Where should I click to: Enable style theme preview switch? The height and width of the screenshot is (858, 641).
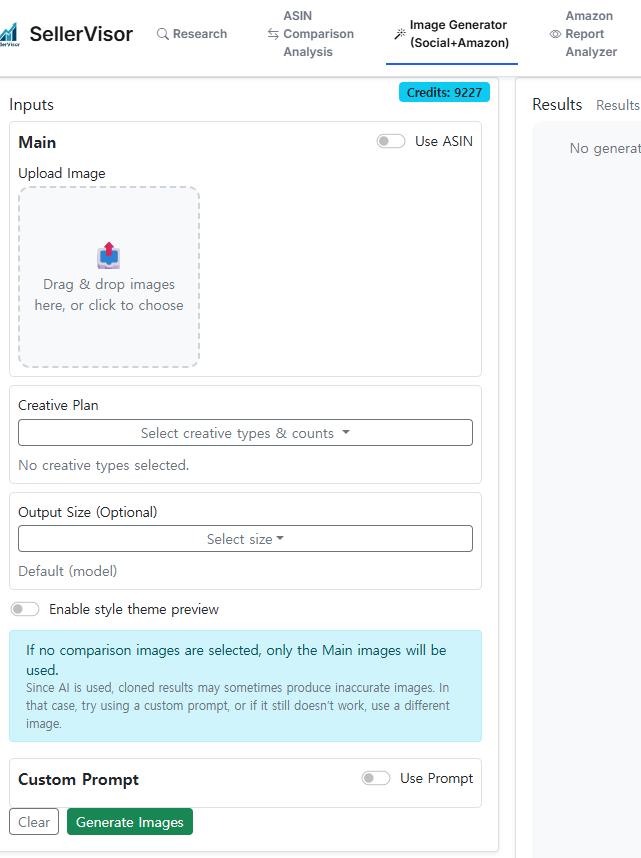coord(25,609)
